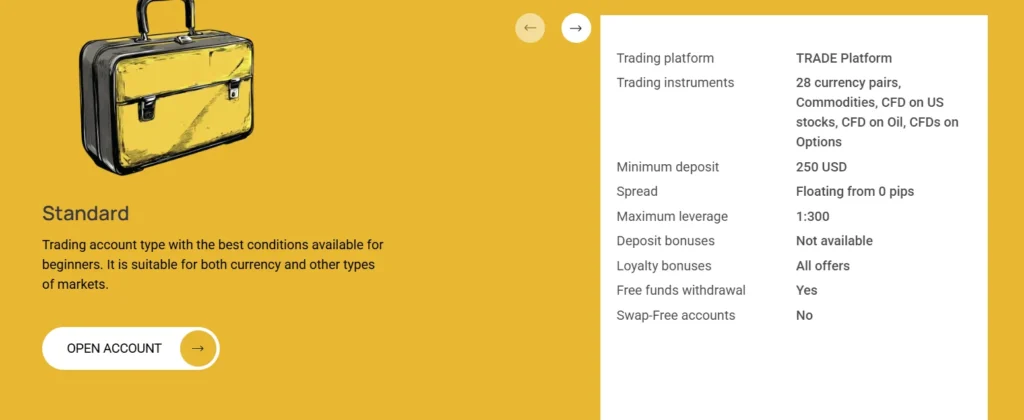Click the Trading platform label
The width and height of the screenshot is (1024, 420).
[665, 58]
